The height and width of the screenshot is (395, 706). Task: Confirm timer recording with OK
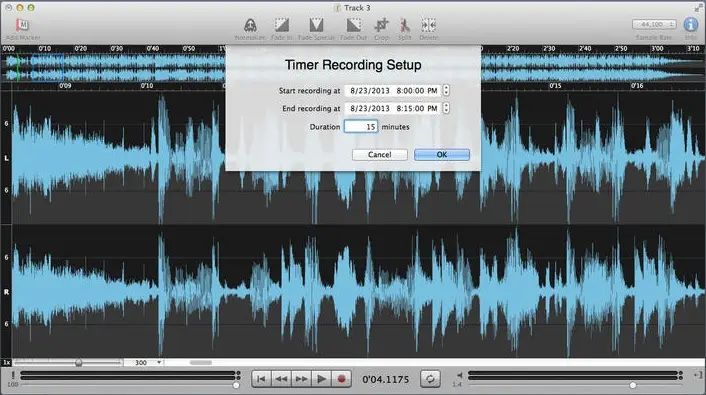pyautogui.click(x=442, y=154)
